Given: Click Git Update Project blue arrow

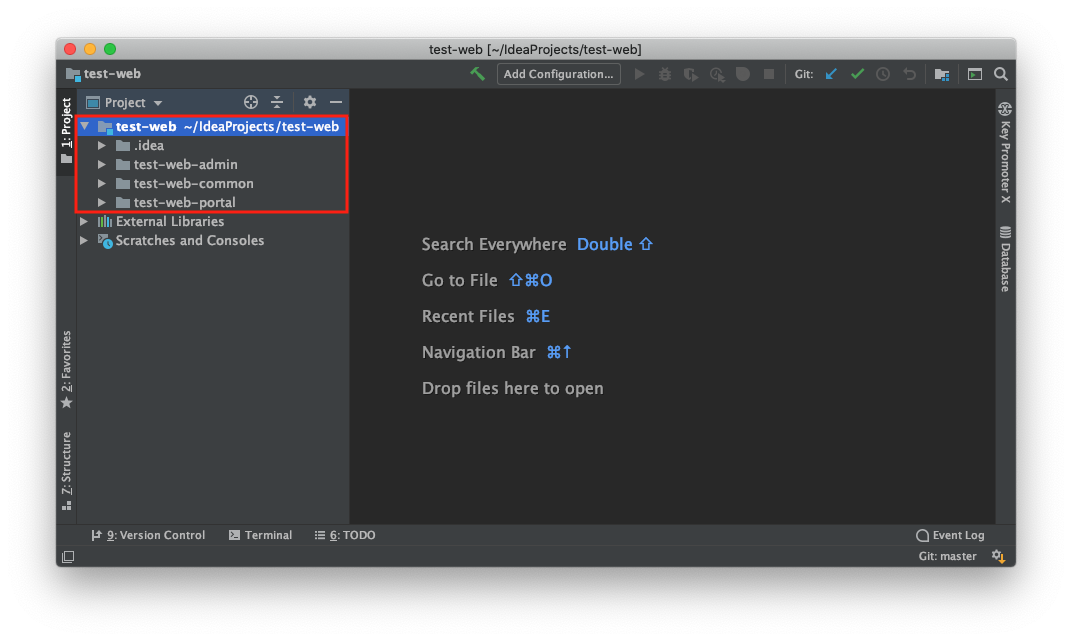Looking at the screenshot, I should (x=831, y=74).
